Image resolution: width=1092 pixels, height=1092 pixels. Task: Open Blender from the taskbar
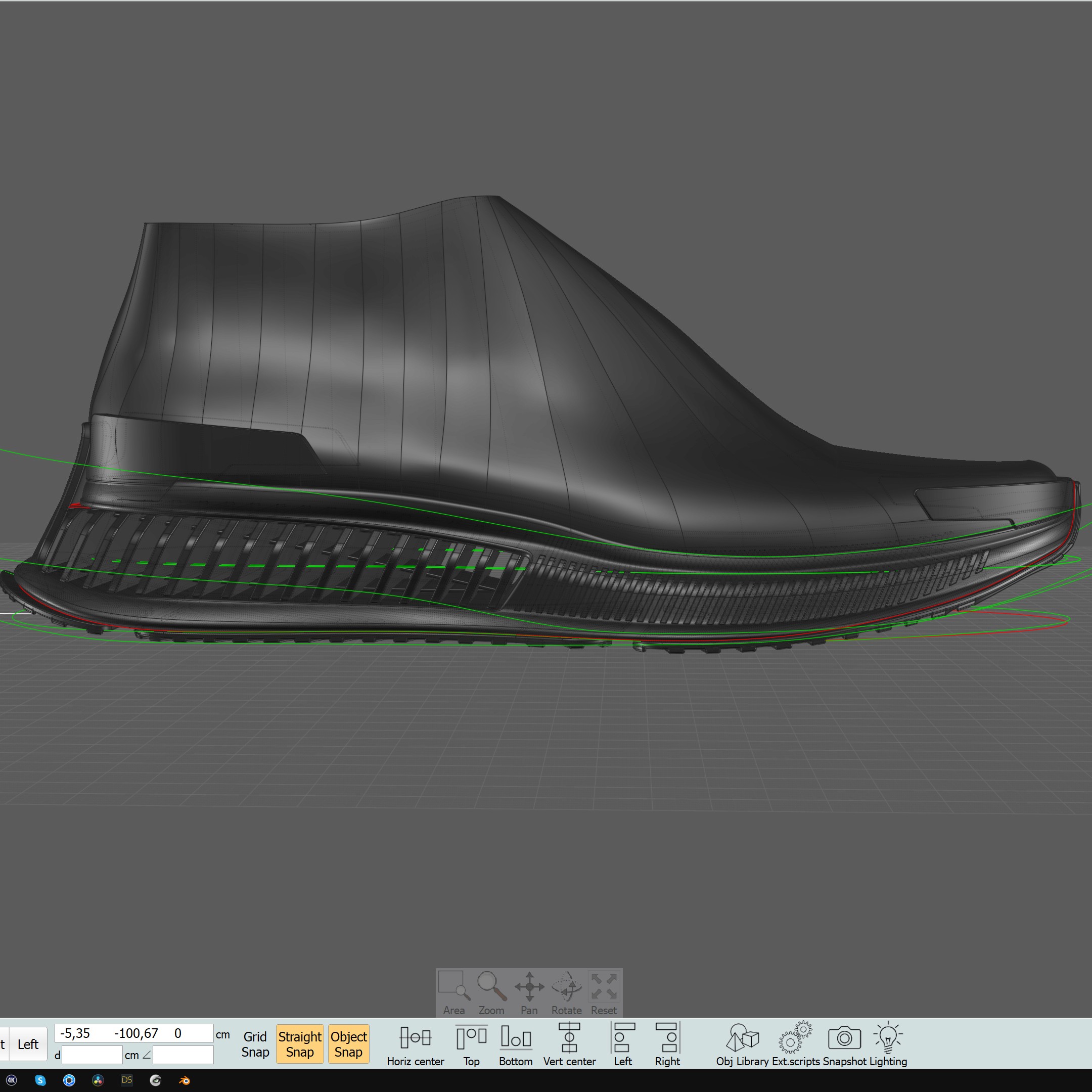click(184, 1080)
